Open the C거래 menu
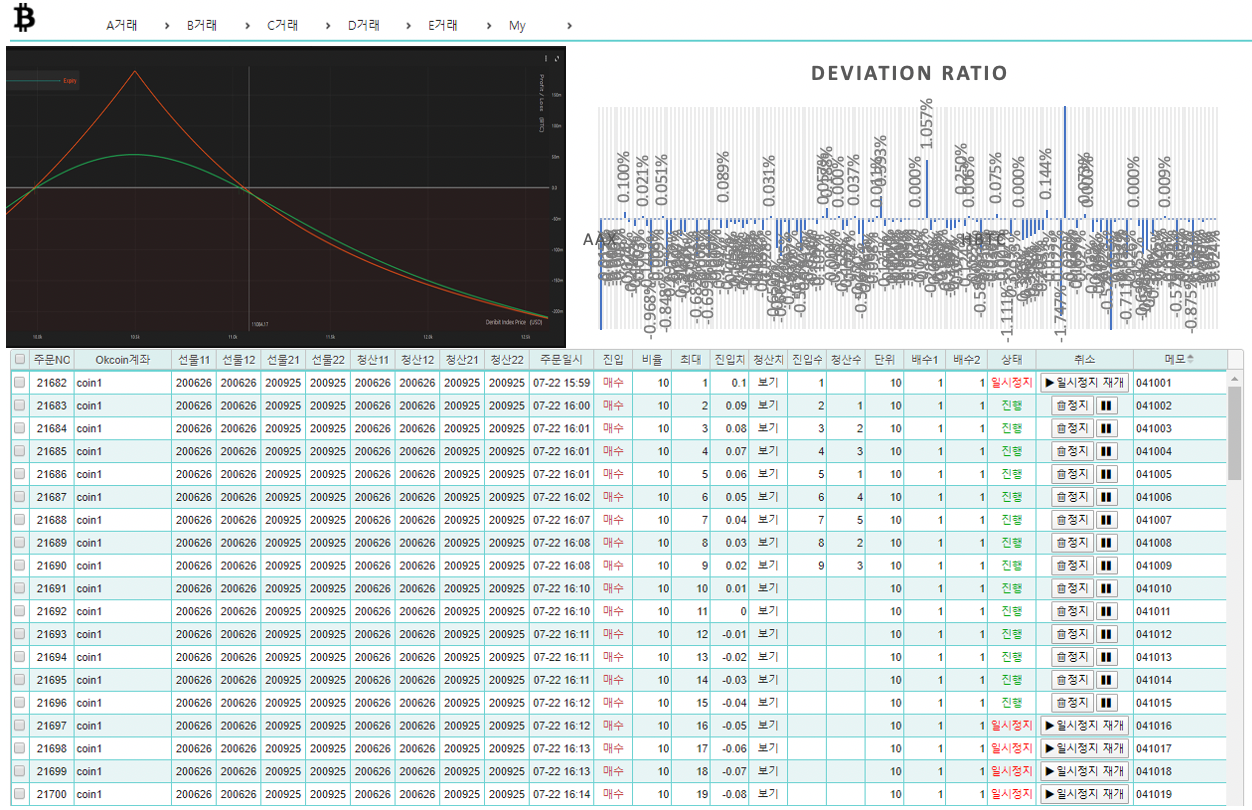Viewport: 1252px width, 810px height. tap(282, 26)
